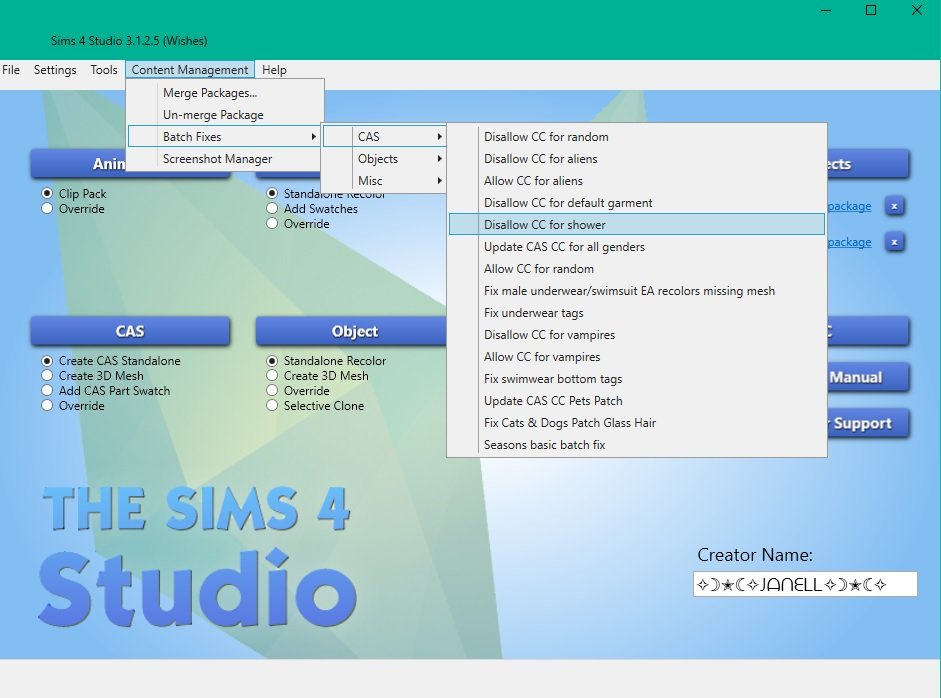Select Override radio under Object button
This screenshot has width=941, height=698.
[272, 391]
